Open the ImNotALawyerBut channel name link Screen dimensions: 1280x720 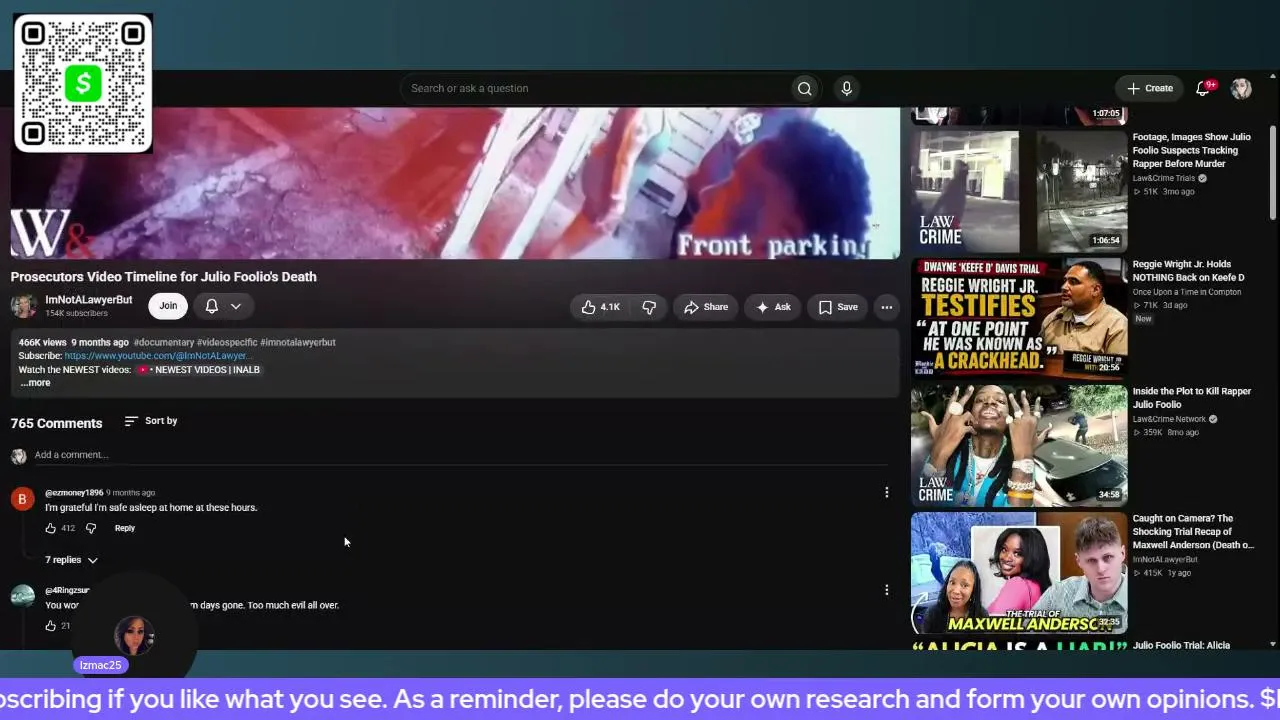point(88,300)
